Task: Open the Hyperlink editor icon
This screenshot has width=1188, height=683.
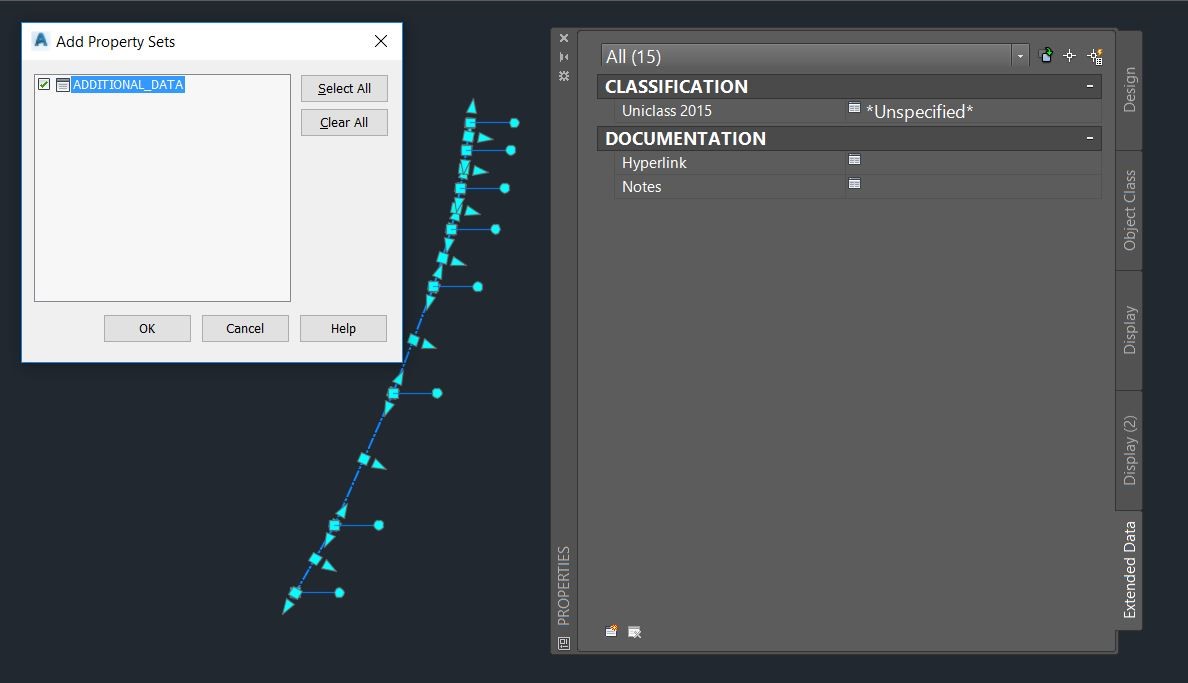Action: click(855, 160)
